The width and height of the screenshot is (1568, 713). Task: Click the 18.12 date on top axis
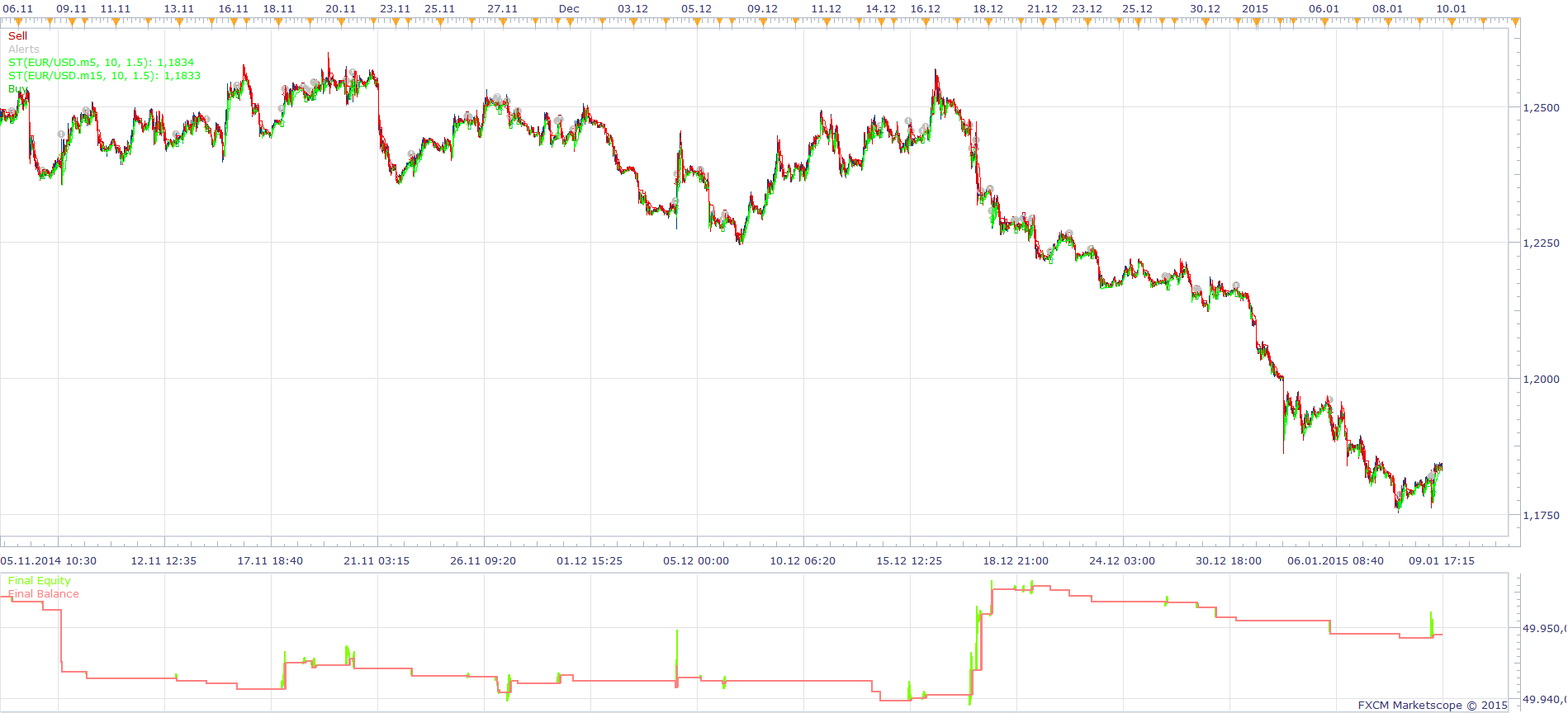point(988,9)
